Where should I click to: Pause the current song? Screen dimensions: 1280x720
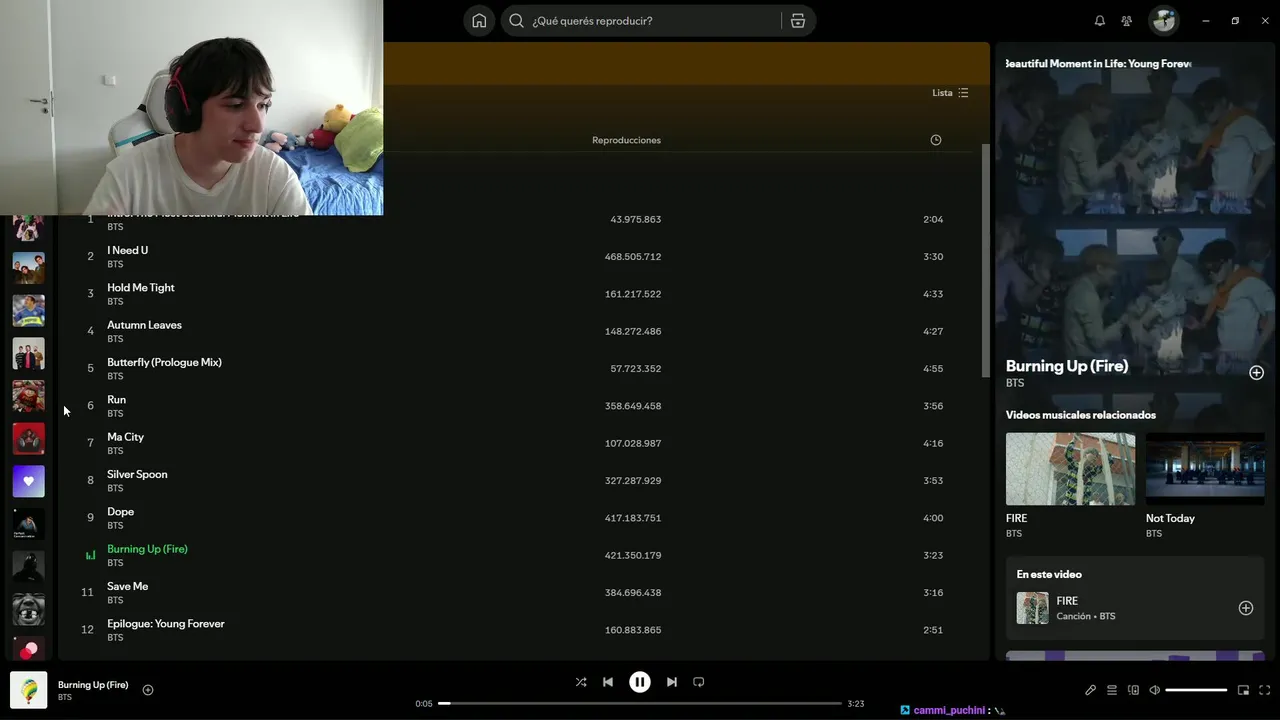click(640, 682)
